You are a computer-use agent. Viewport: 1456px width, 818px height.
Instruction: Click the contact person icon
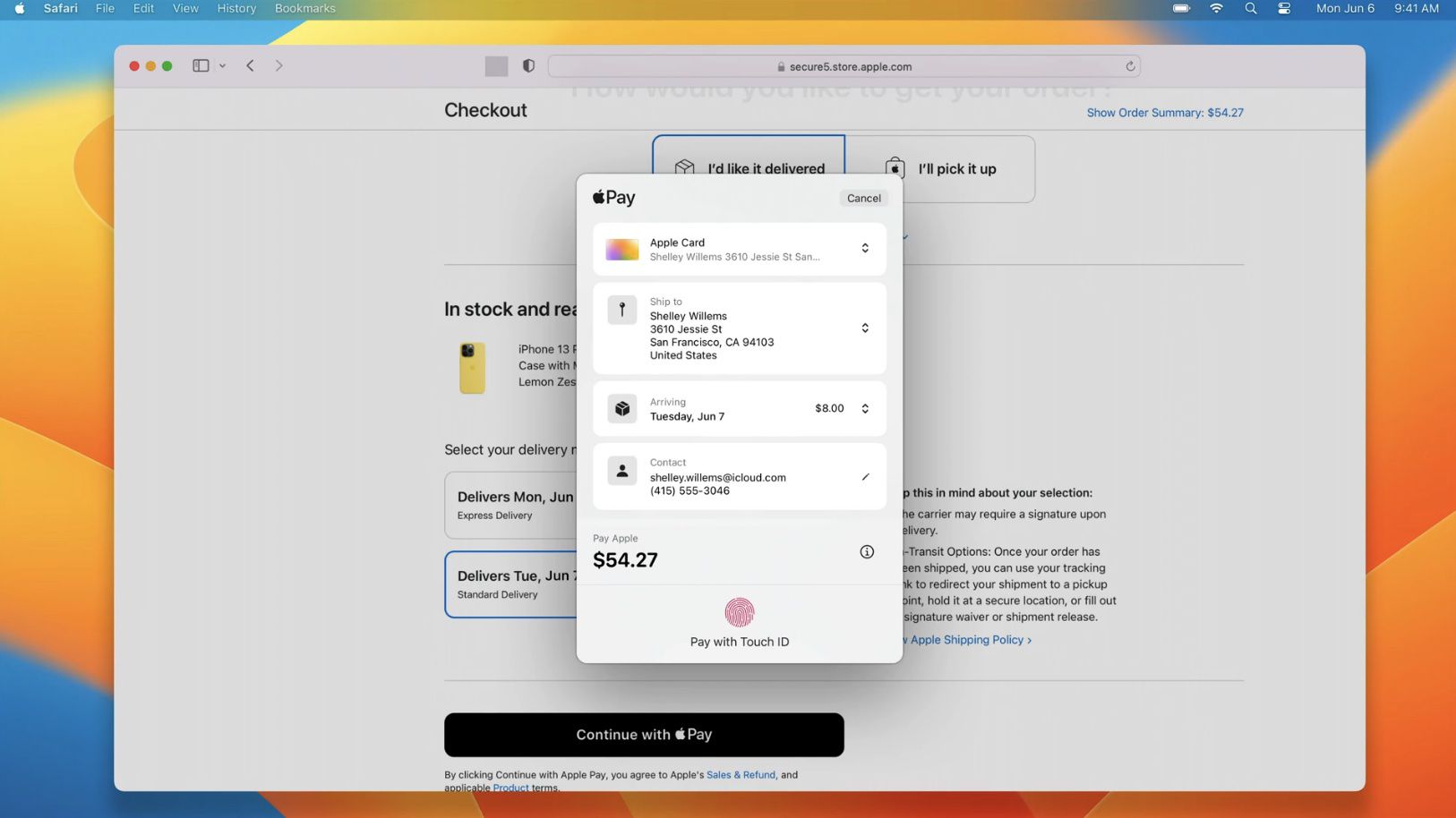point(622,471)
